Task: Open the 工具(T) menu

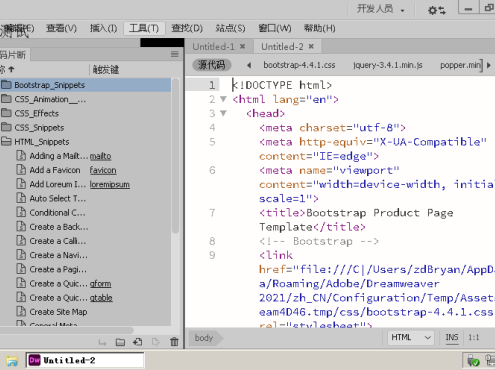Action: point(144,28)
